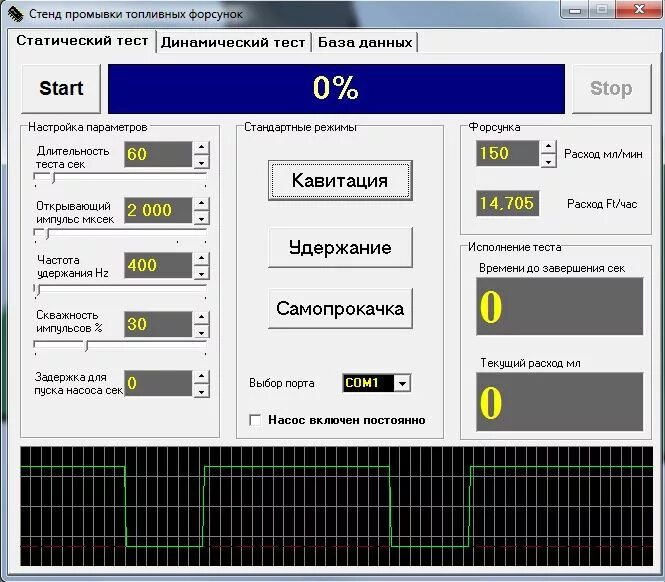Click the application icon in title bar
The height and width of the screenshot is (582, 665).
(x=15, y=14)
